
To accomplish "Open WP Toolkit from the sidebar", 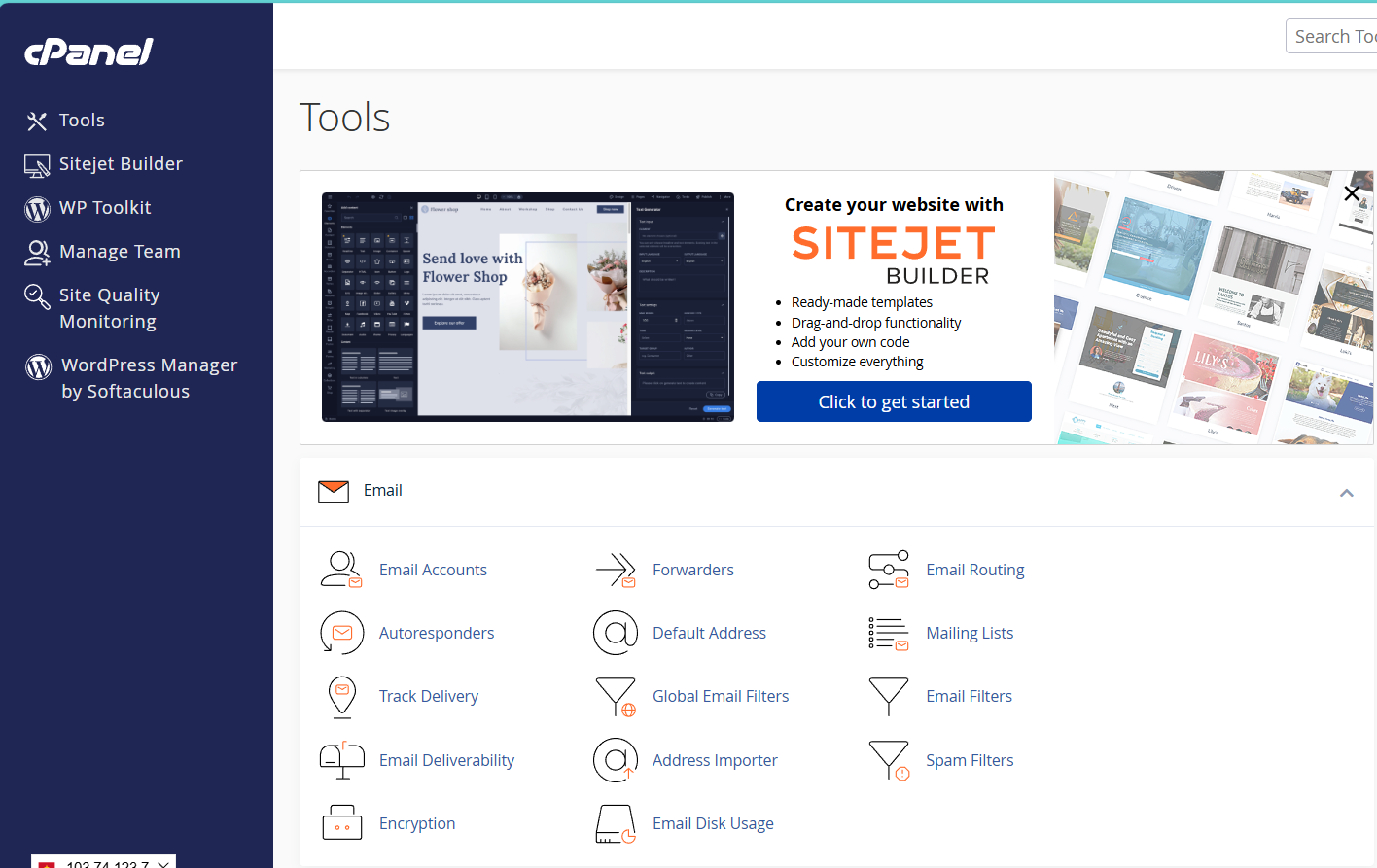I will pyautogui.click(x=105, y=208).
